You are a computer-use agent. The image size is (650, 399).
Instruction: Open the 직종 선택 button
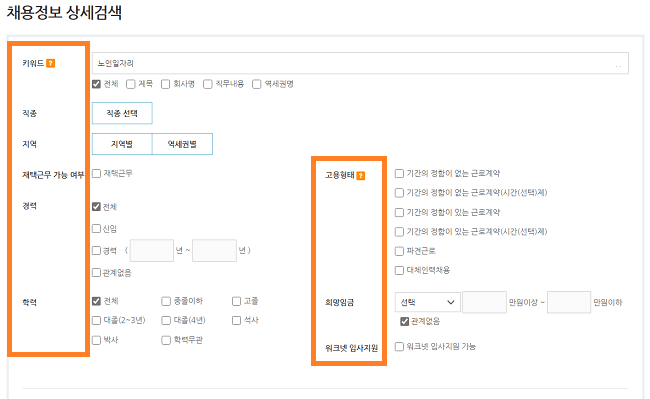pyautogui.click(x=122, y=113)
